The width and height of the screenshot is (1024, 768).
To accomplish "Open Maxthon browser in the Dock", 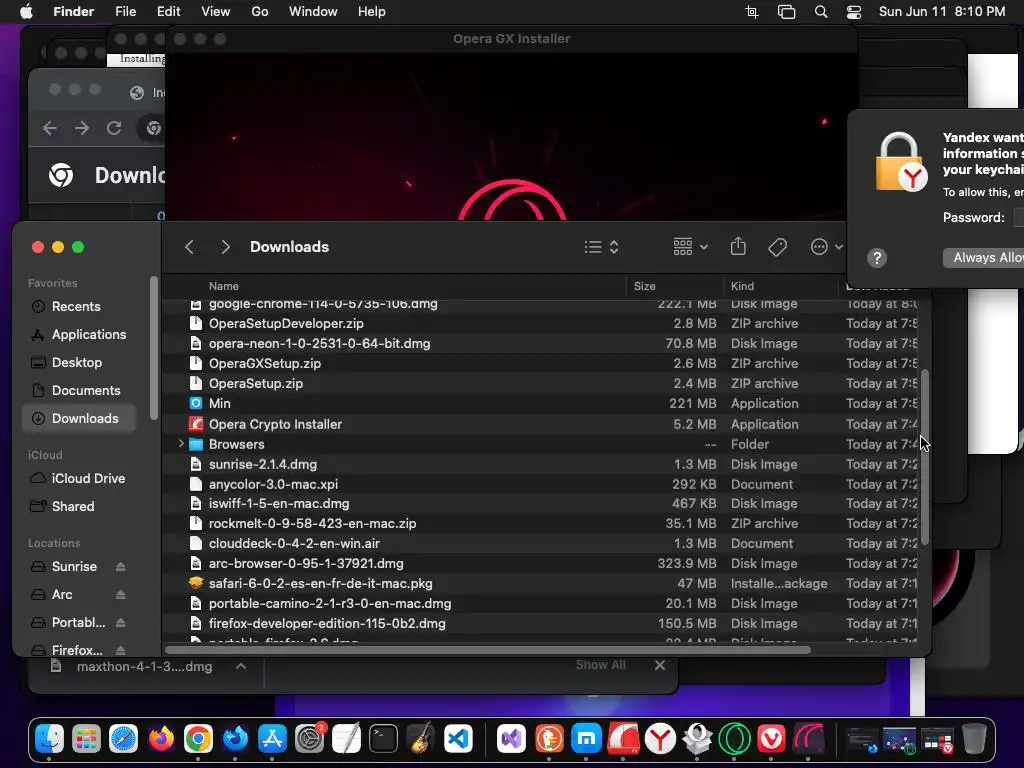I will pyautogui.click(x=586, y=739).
